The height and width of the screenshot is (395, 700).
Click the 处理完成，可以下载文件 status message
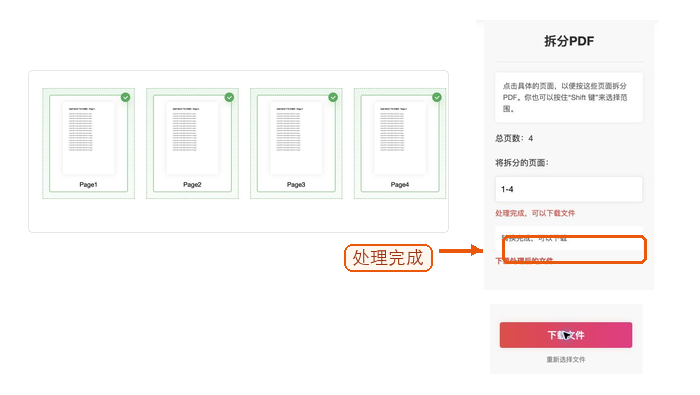click(535, 213)
